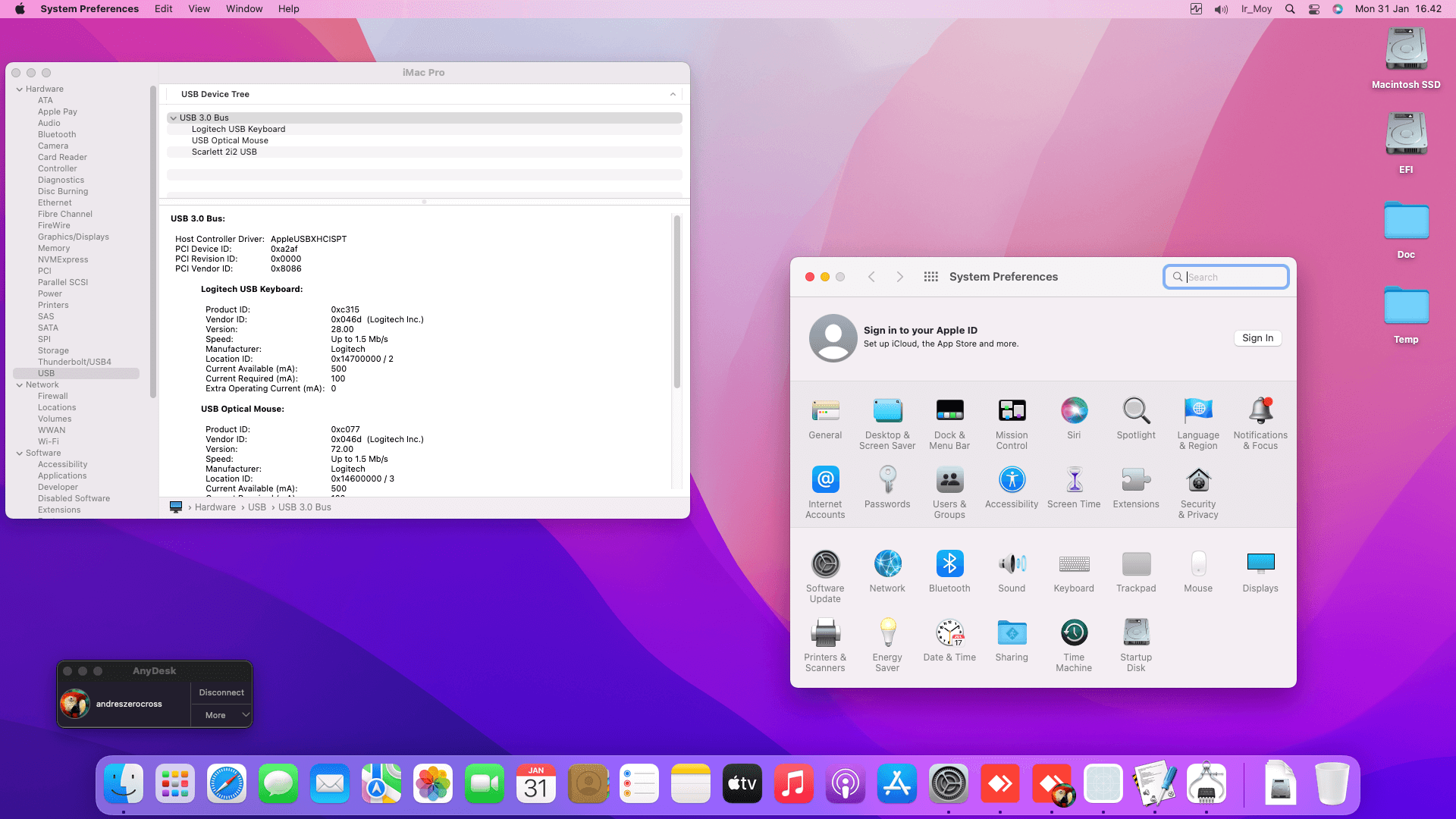Open the Window menu
This screenshot has height=819, width=1456.
(x=244, y=9)
